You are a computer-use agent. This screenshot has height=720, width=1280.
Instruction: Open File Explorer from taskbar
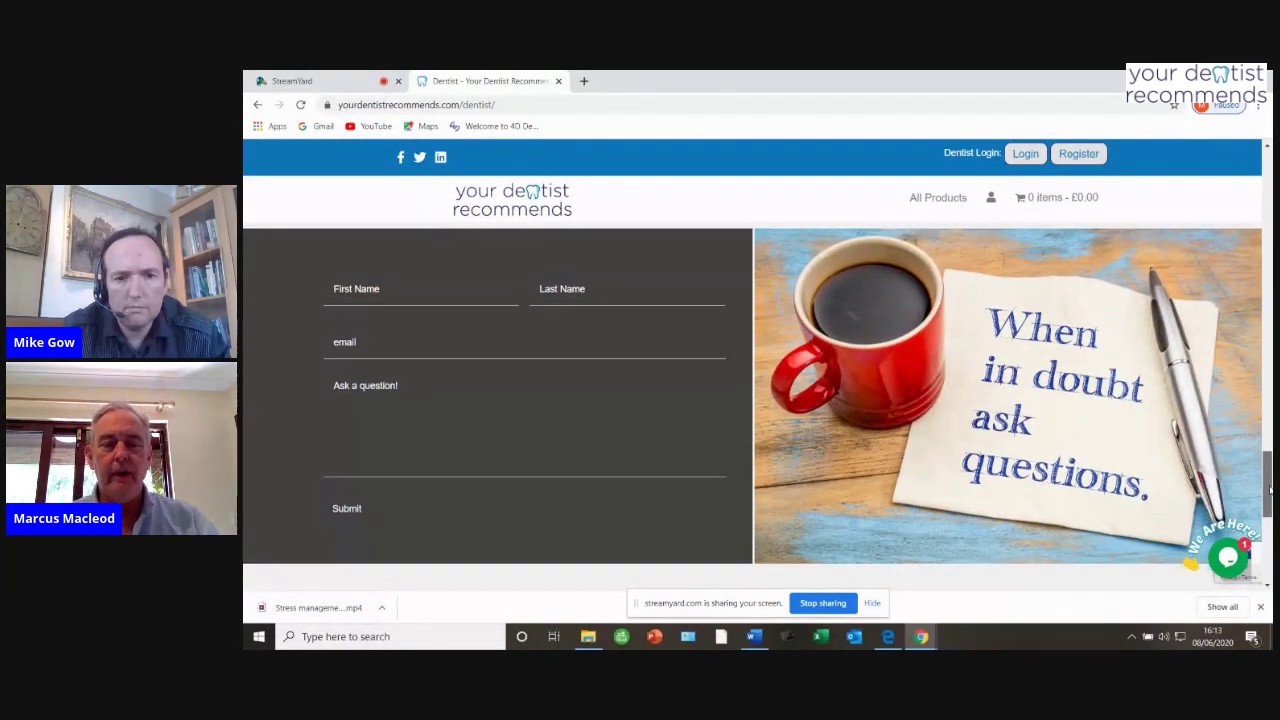click(588, 636)
